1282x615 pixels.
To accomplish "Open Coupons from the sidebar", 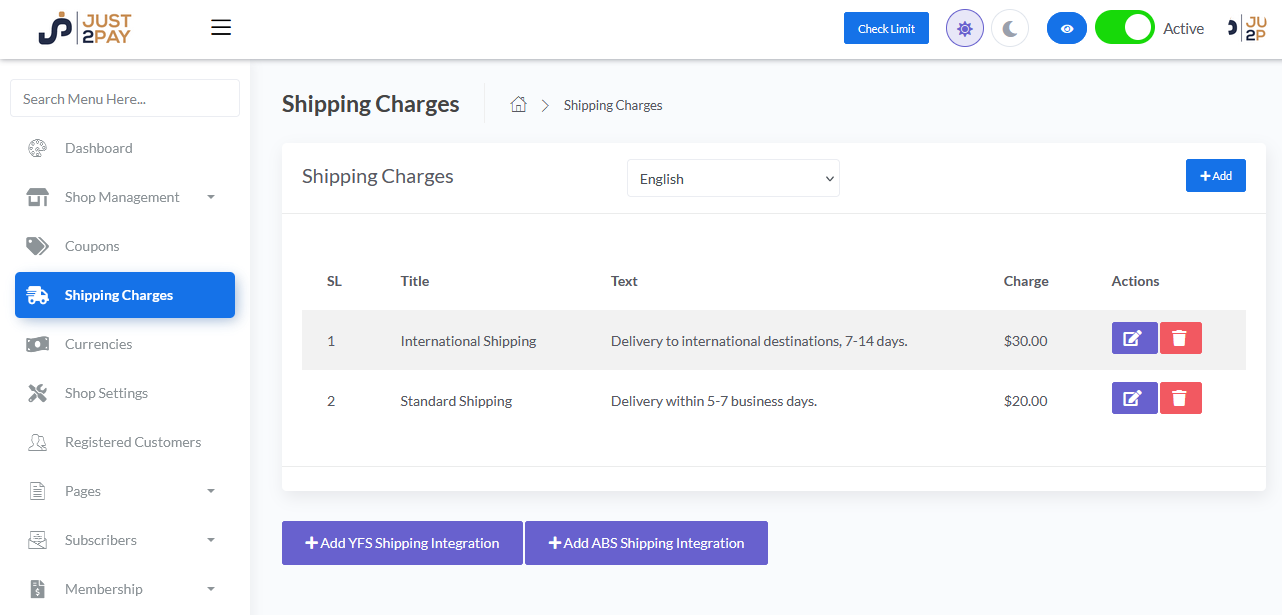I will tap(92, 246).
